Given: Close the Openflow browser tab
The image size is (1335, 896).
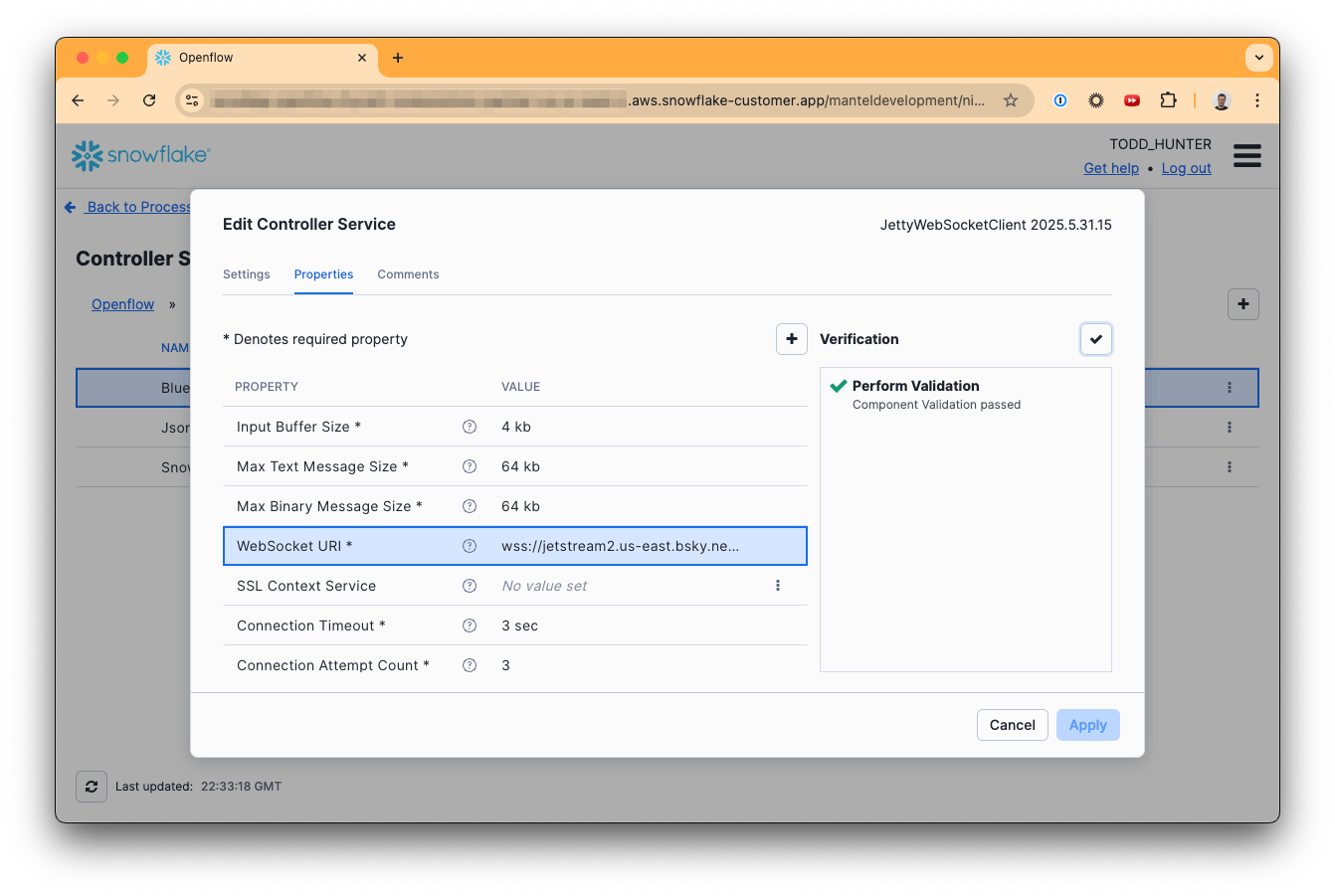Looking at the screenshot, I should [x=362, y=58].
